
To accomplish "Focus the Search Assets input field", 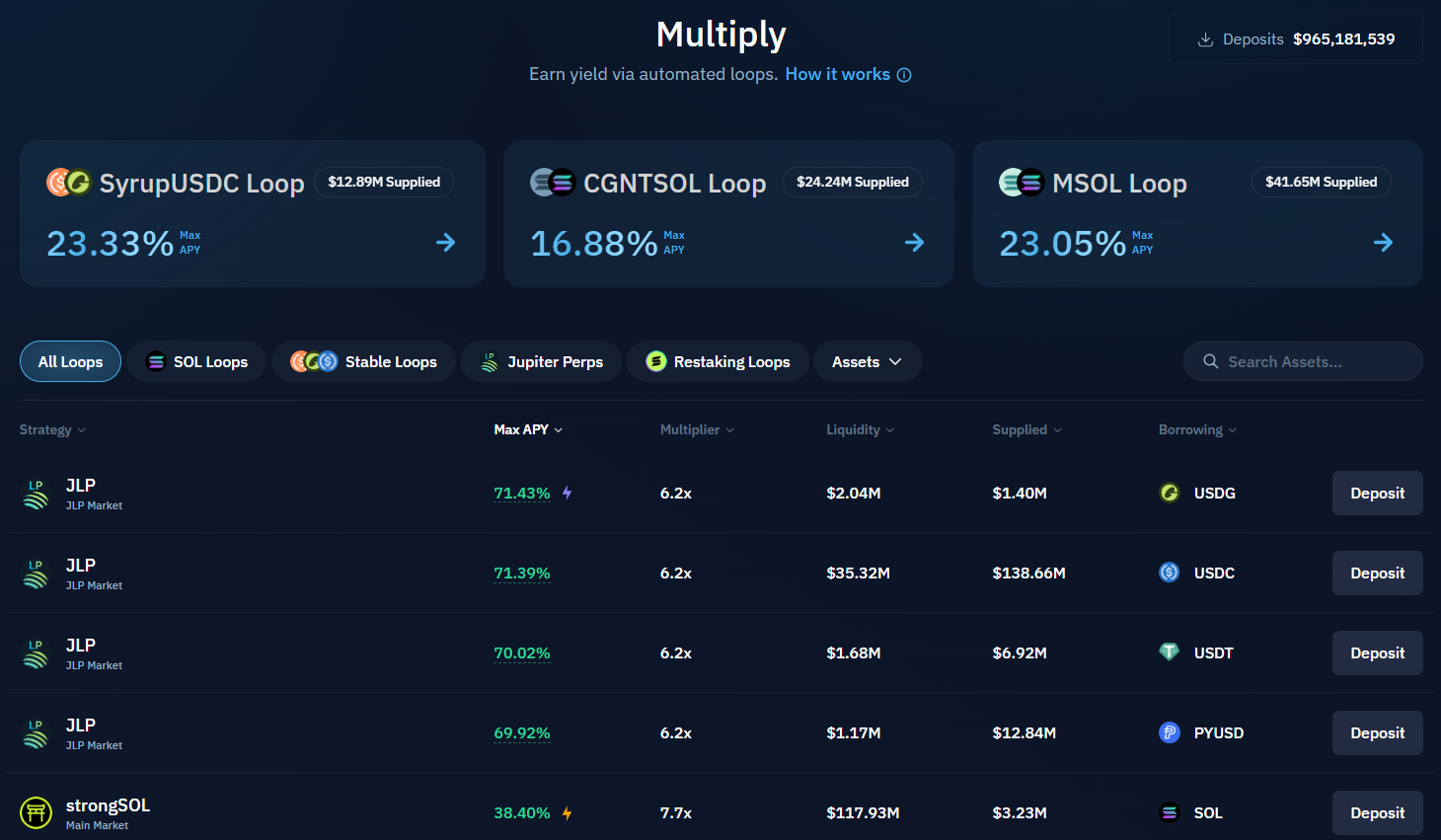I will (x=1303, y=362).
